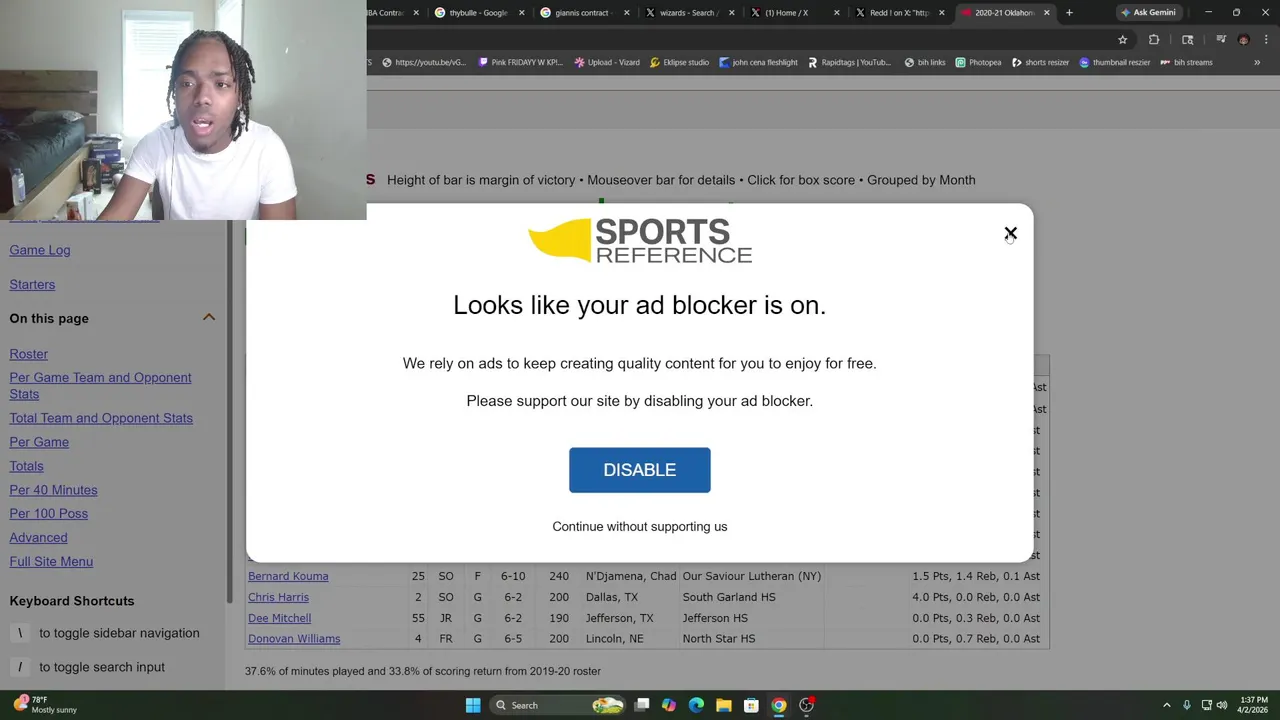Open the Chrome three-dot menu
This screenshot has width=1280, height=720.
pos(1266,39)
